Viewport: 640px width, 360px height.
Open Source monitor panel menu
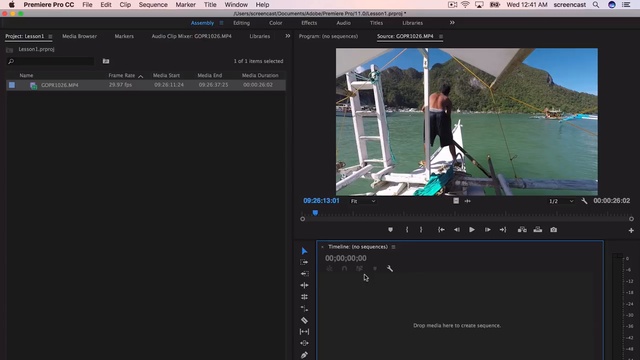(x=441, y=36)
